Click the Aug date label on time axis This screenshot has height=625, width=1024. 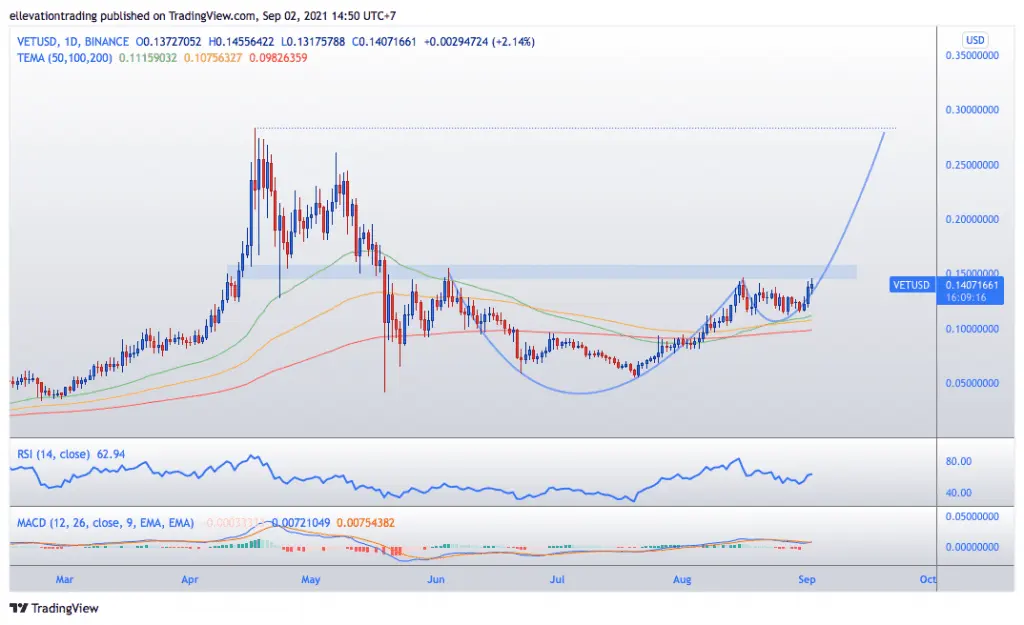pos(682,579)
